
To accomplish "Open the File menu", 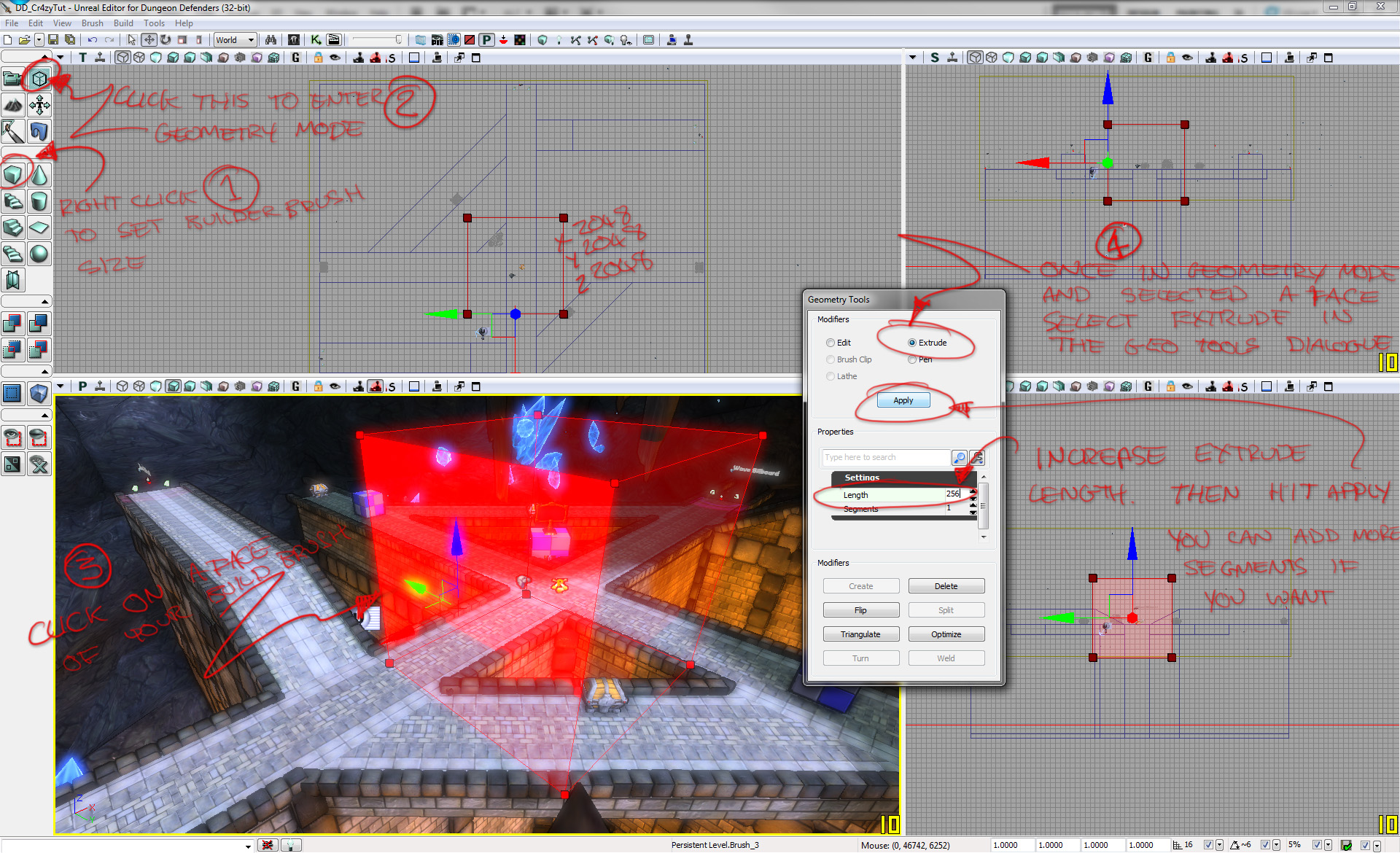I will tap(12, 23).
